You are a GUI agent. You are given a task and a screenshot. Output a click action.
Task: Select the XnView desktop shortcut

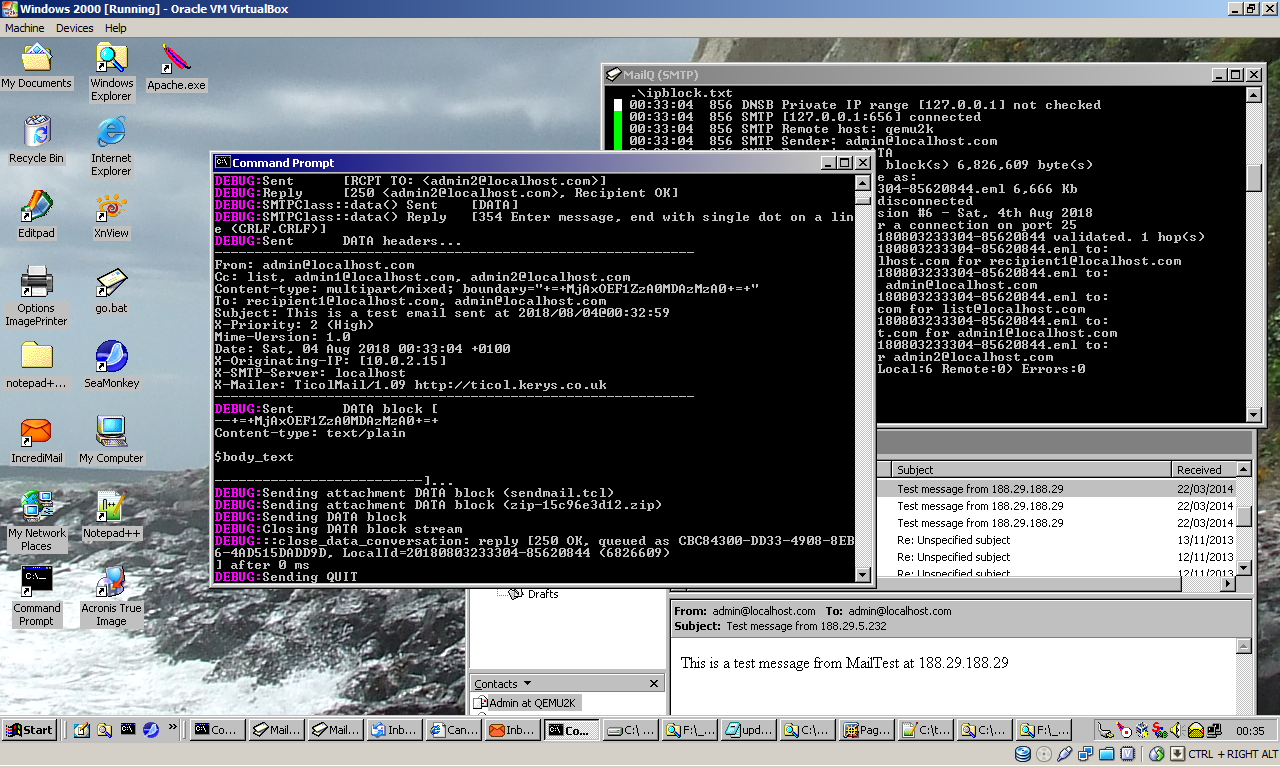point(111,215)
